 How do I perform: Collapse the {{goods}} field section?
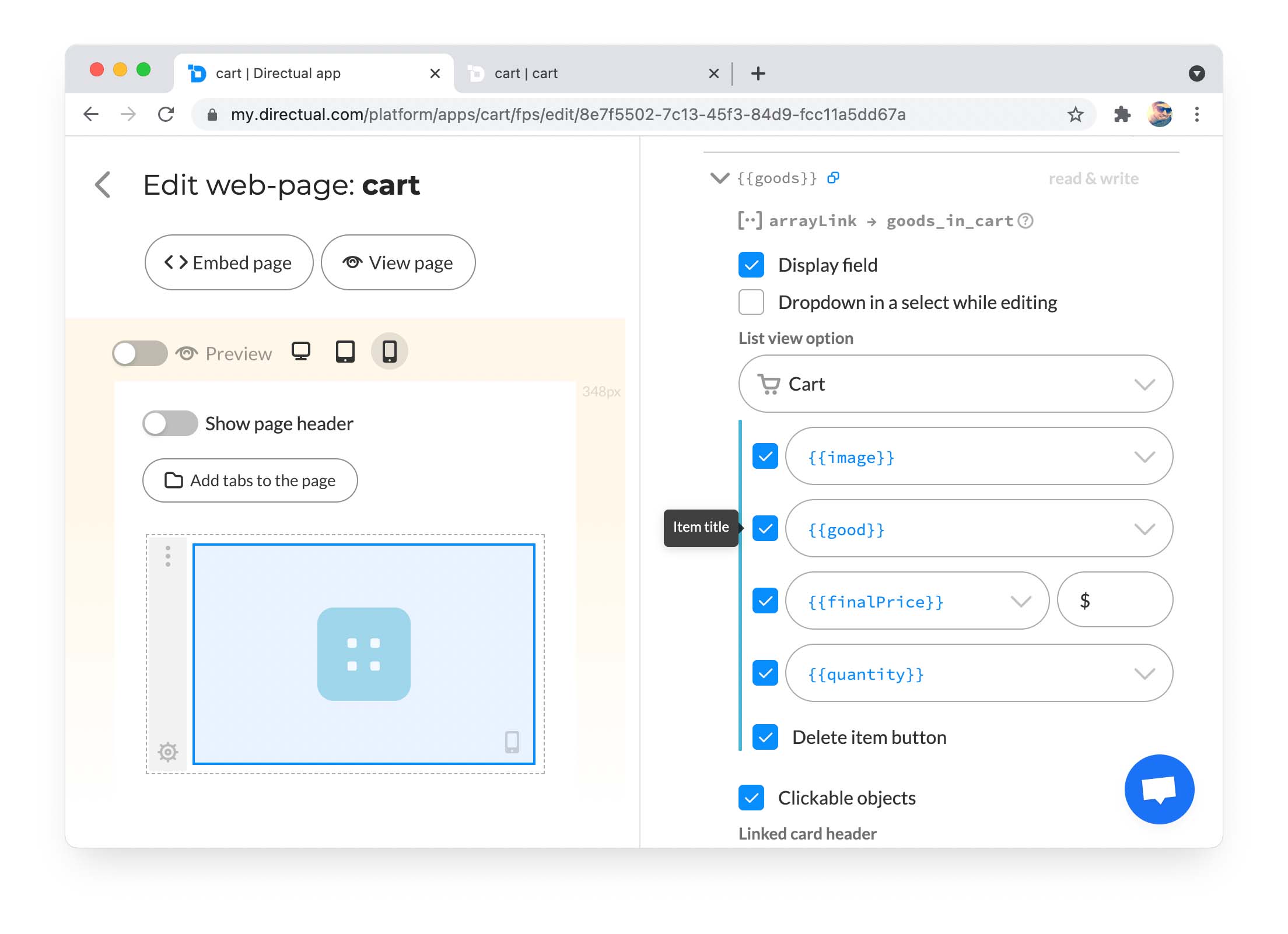[x=720, y=178]
